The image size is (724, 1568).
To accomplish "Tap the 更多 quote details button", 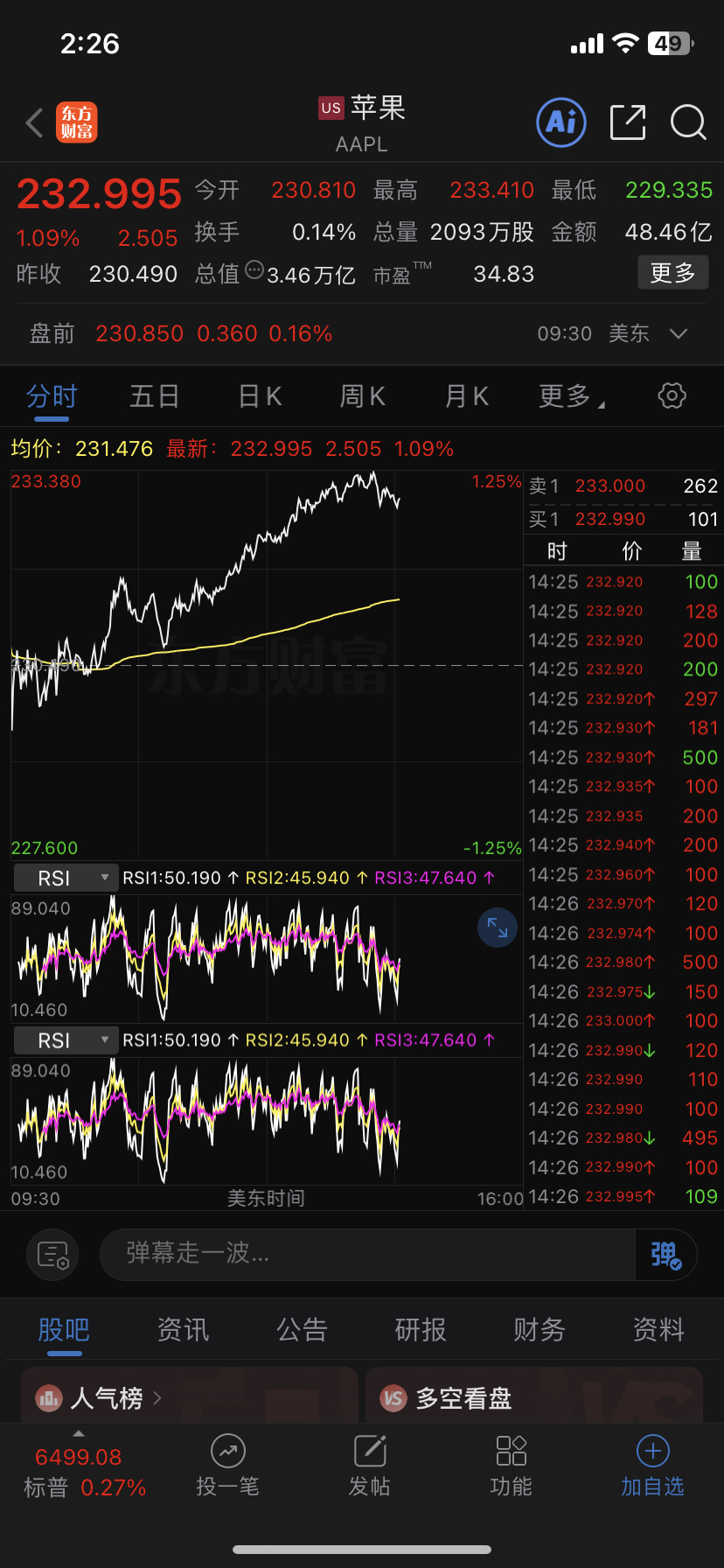I will (x=673, y=273).
